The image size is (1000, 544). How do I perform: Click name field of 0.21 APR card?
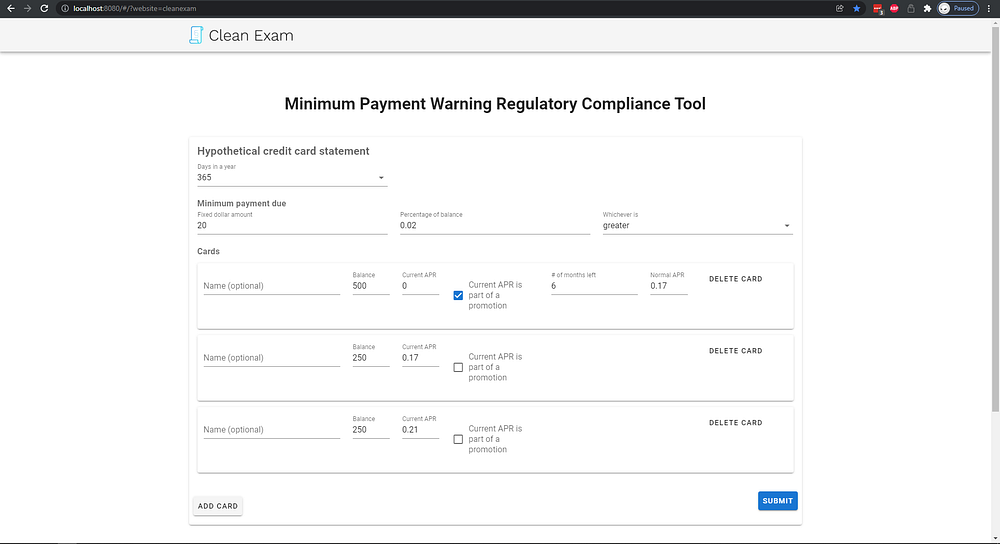tap(272, 430)
